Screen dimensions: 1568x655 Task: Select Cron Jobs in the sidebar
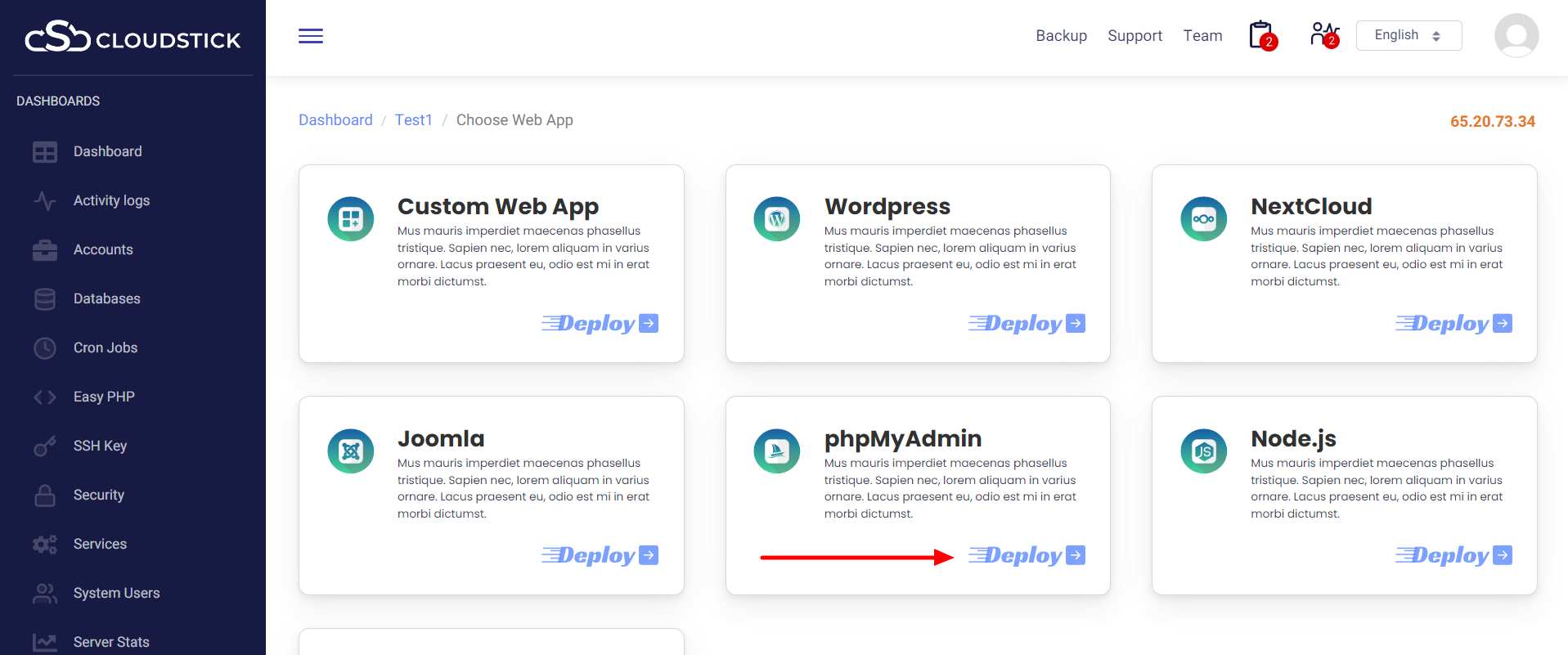click(x=106, y=348)
